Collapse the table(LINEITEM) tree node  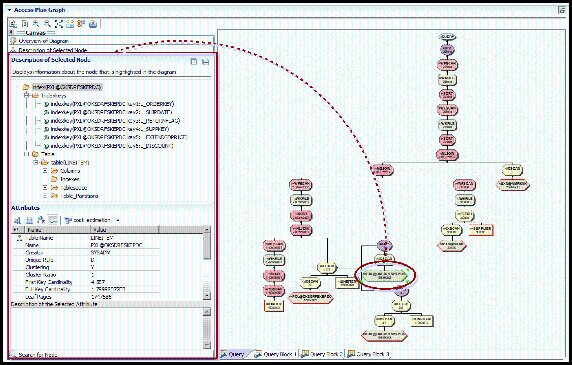tap(36, 162)
